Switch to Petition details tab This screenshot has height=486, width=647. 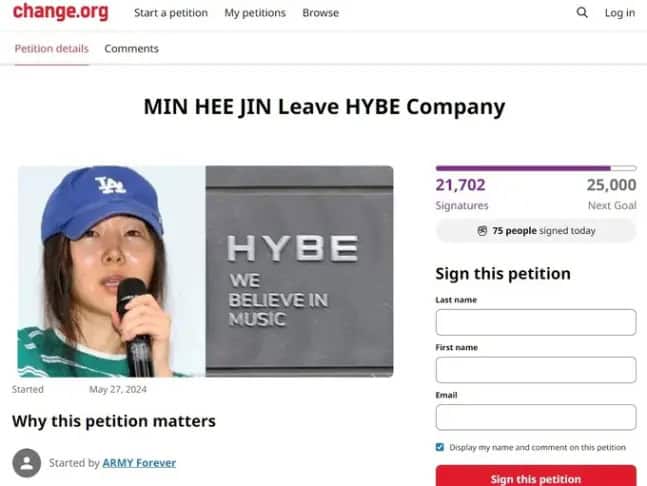(x=52, y=49)
